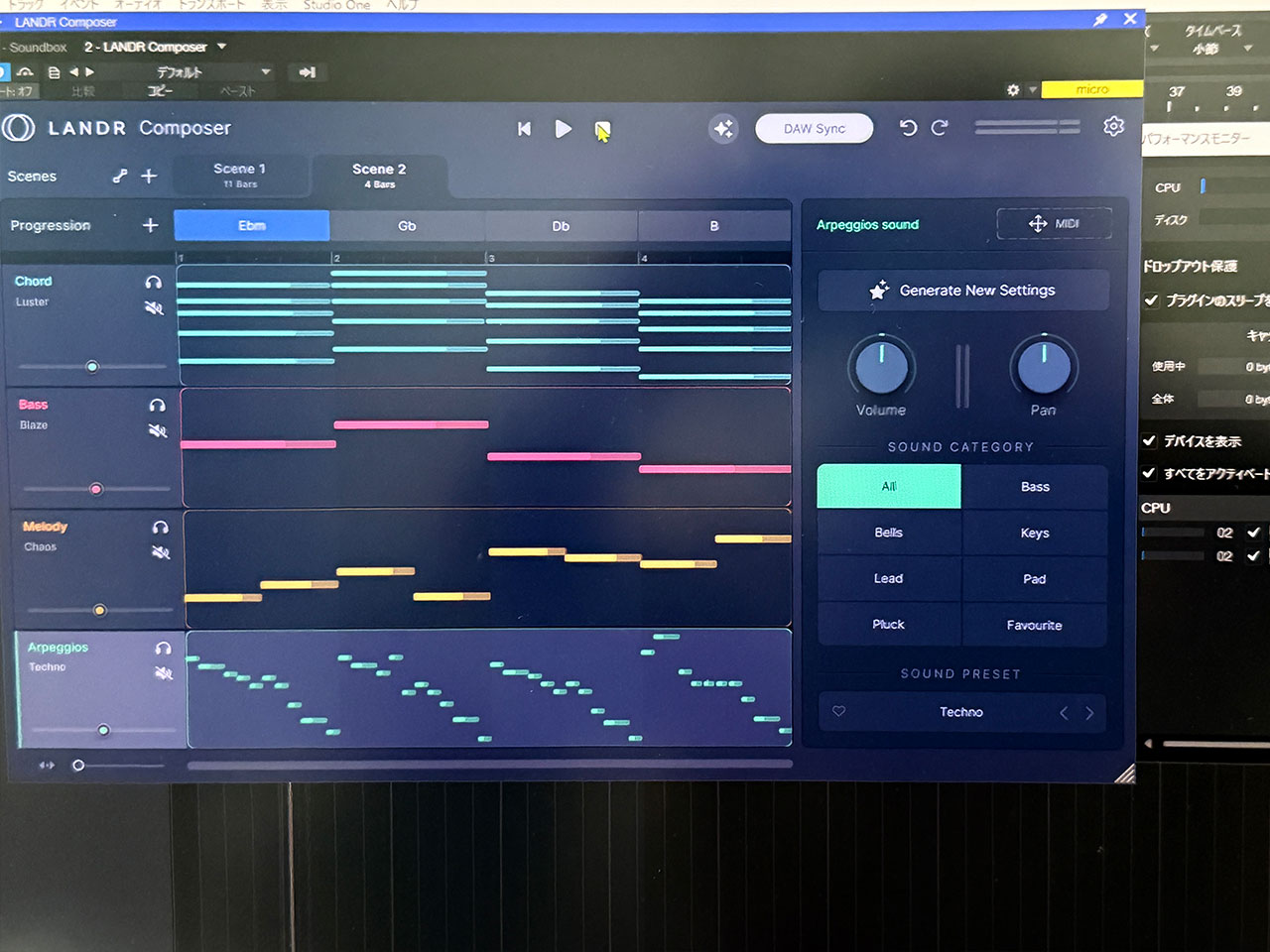Mute the Melody track
1270x952 pixels.
click(160, 552)
